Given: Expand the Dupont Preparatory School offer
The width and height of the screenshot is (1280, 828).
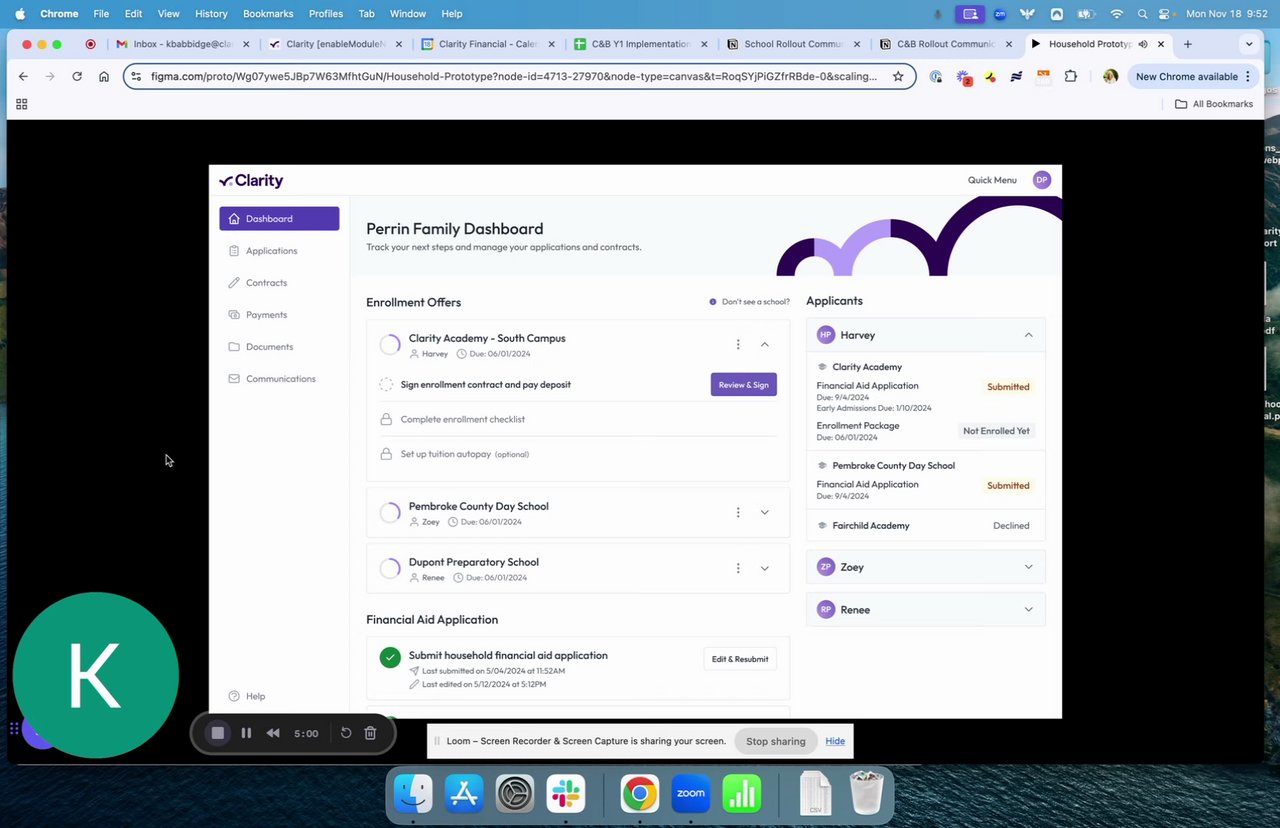Looking at the screenshot, I should pyautogui.click(x=765, y=568).
